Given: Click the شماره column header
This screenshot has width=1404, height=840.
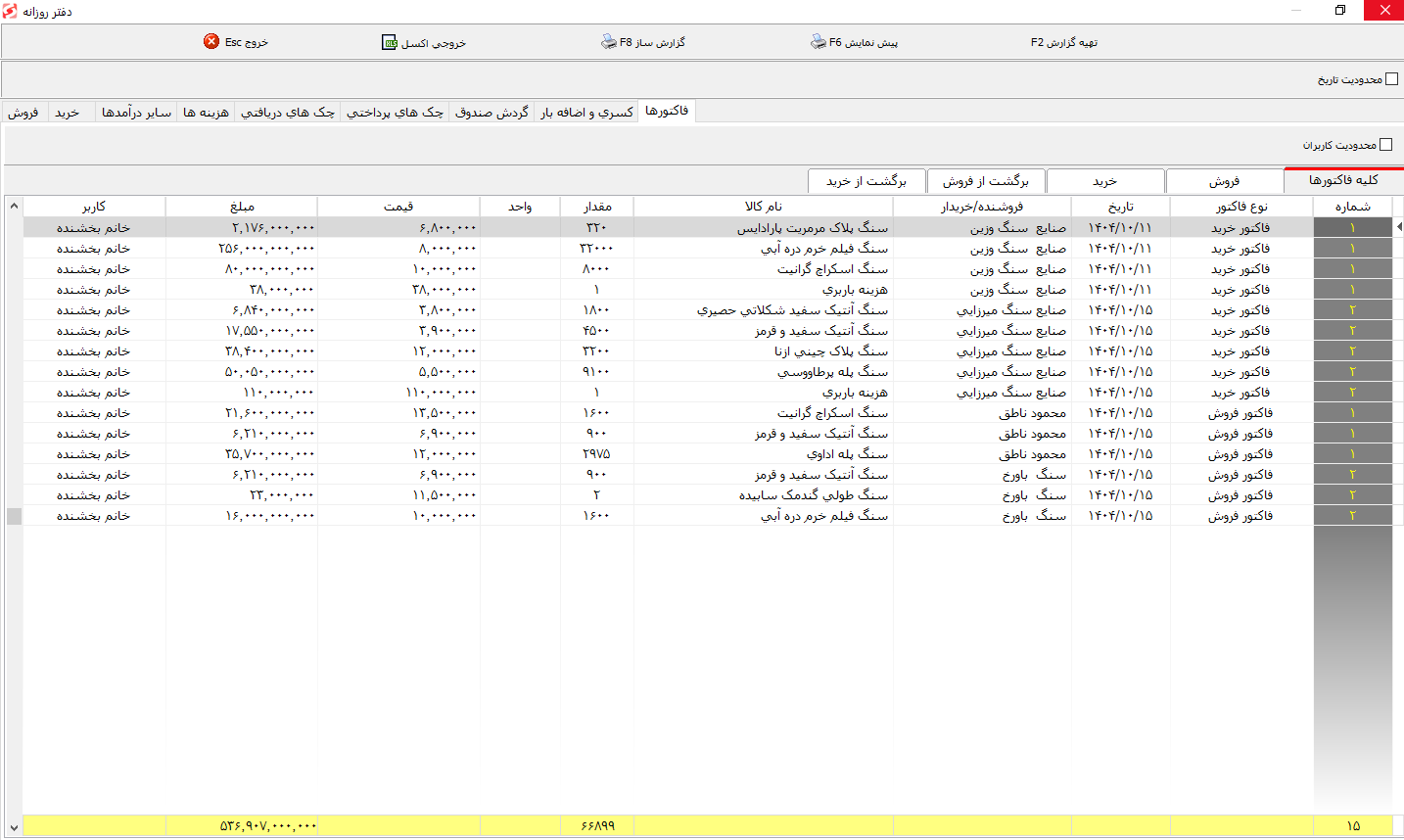Looking at the screenshot, I should [x=1352, y=207].
